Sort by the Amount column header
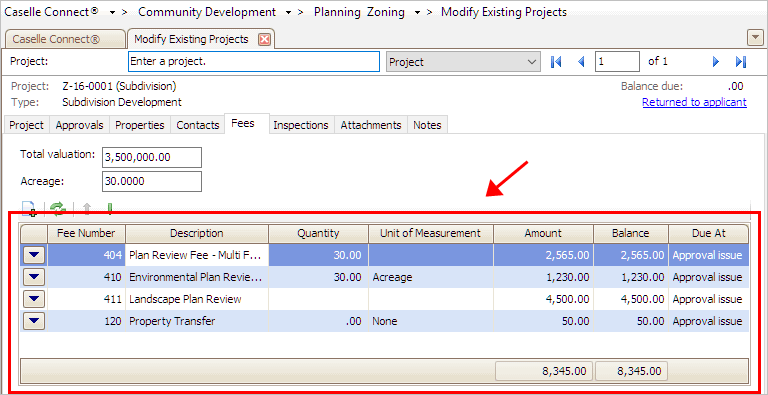Viewport: 768px width, 395px height. coord(543,233)
